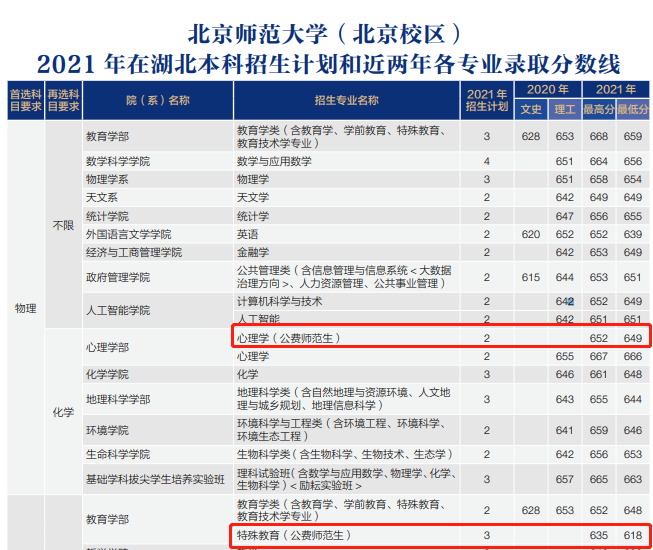Click the subtitle about 2021年在湖北本科招生计划
The height and width of the screenshot is (550, 653).
[x=329, y=64]
